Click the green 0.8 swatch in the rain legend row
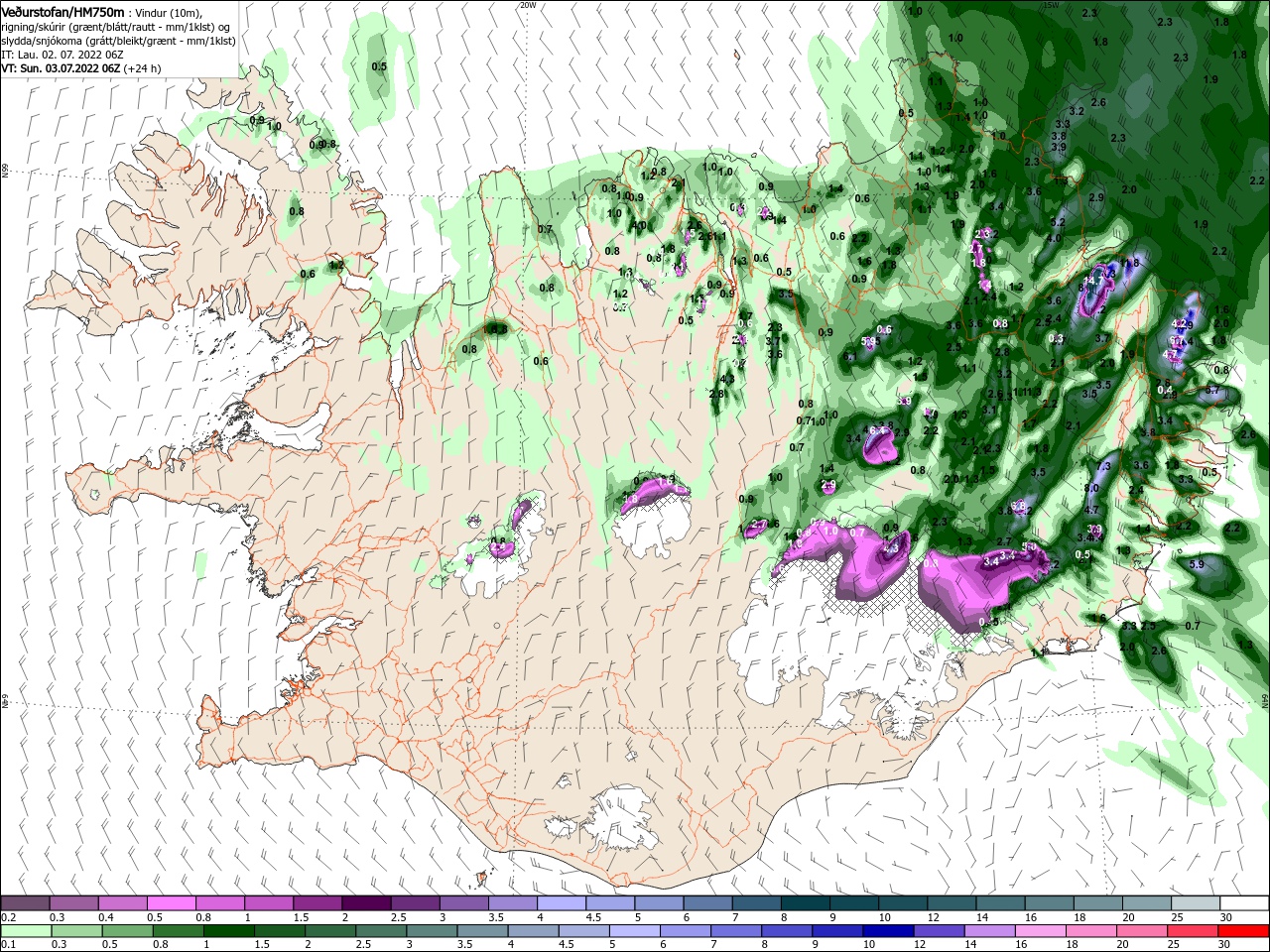 [178, 931]
